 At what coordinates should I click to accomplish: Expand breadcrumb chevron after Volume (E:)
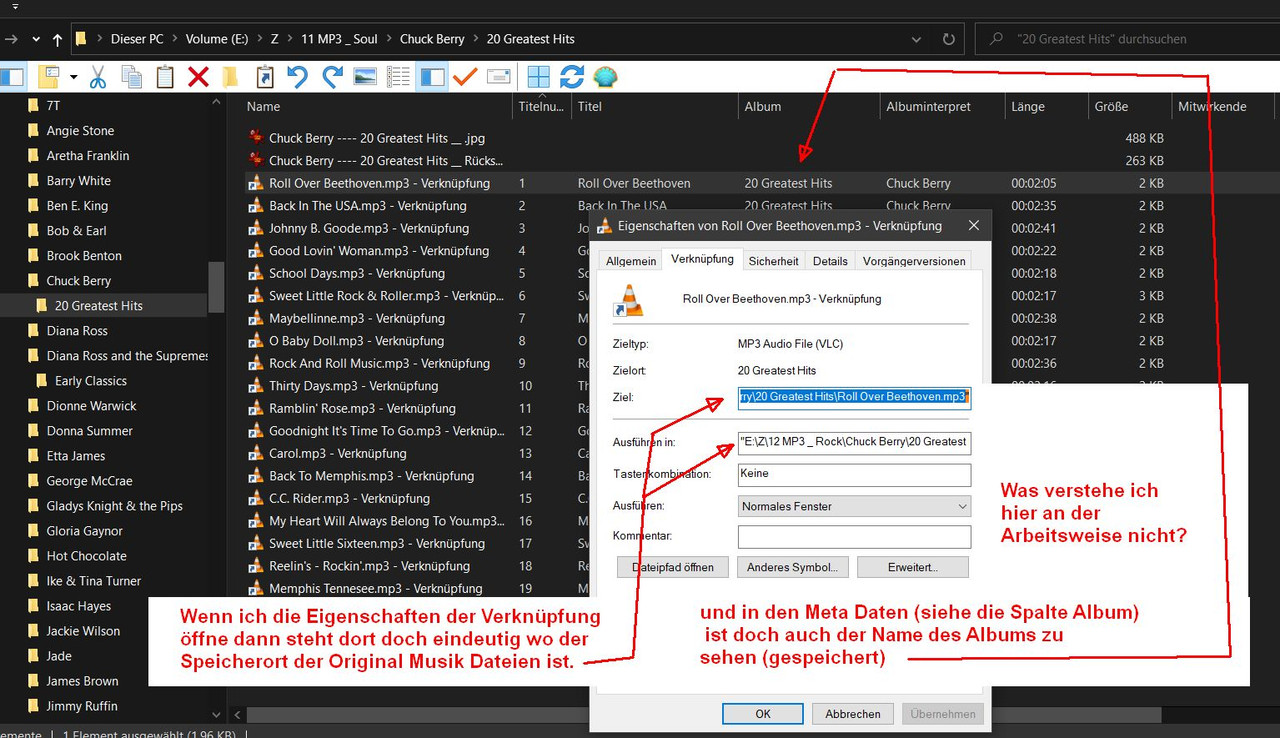pyautogui.click(x=259, y=39)
